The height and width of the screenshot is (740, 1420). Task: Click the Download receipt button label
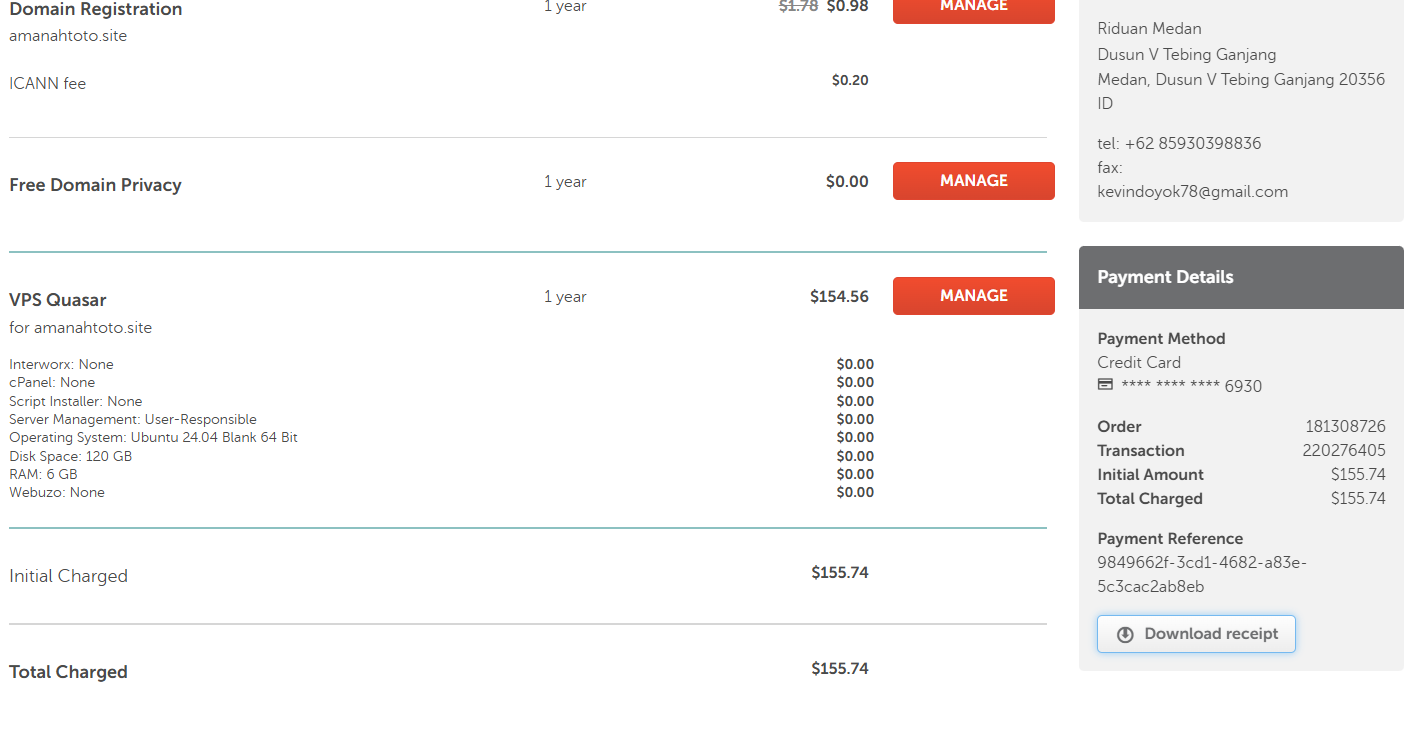tap(1211, 634)
